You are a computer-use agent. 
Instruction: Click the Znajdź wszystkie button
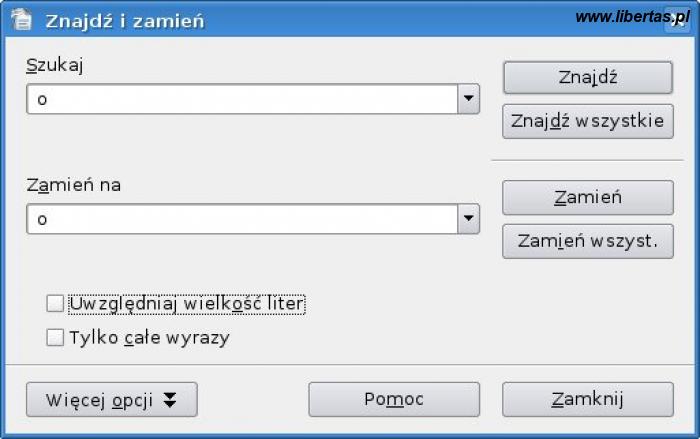587,121
